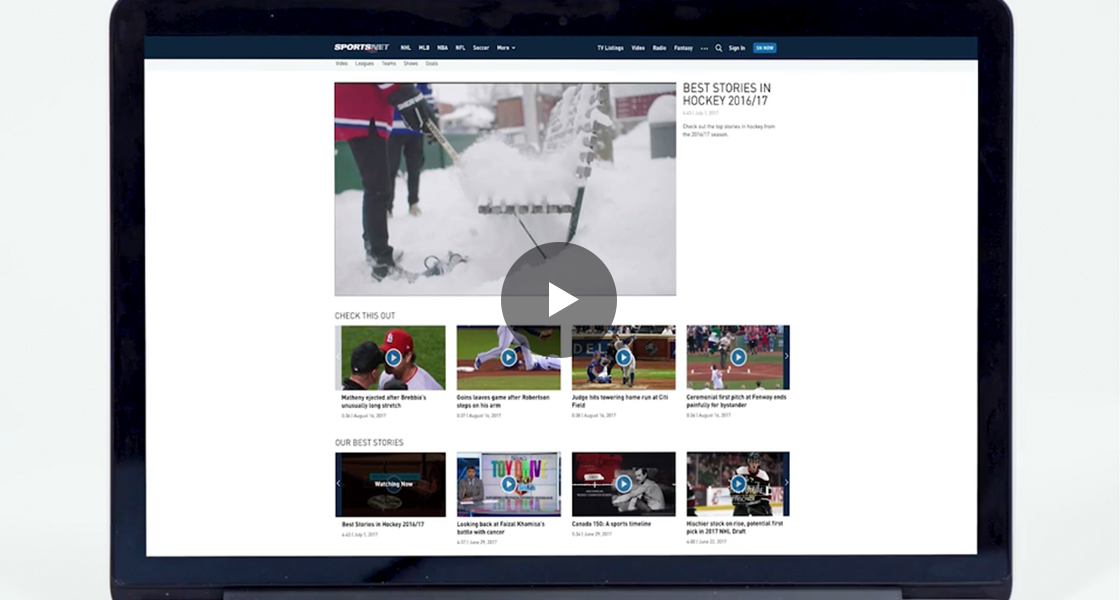This screenshot has width=1120, height=600.
Task: Open the Ceremonial first pitch at Fenway thumbnail
Action: click(x=738, y=357)
